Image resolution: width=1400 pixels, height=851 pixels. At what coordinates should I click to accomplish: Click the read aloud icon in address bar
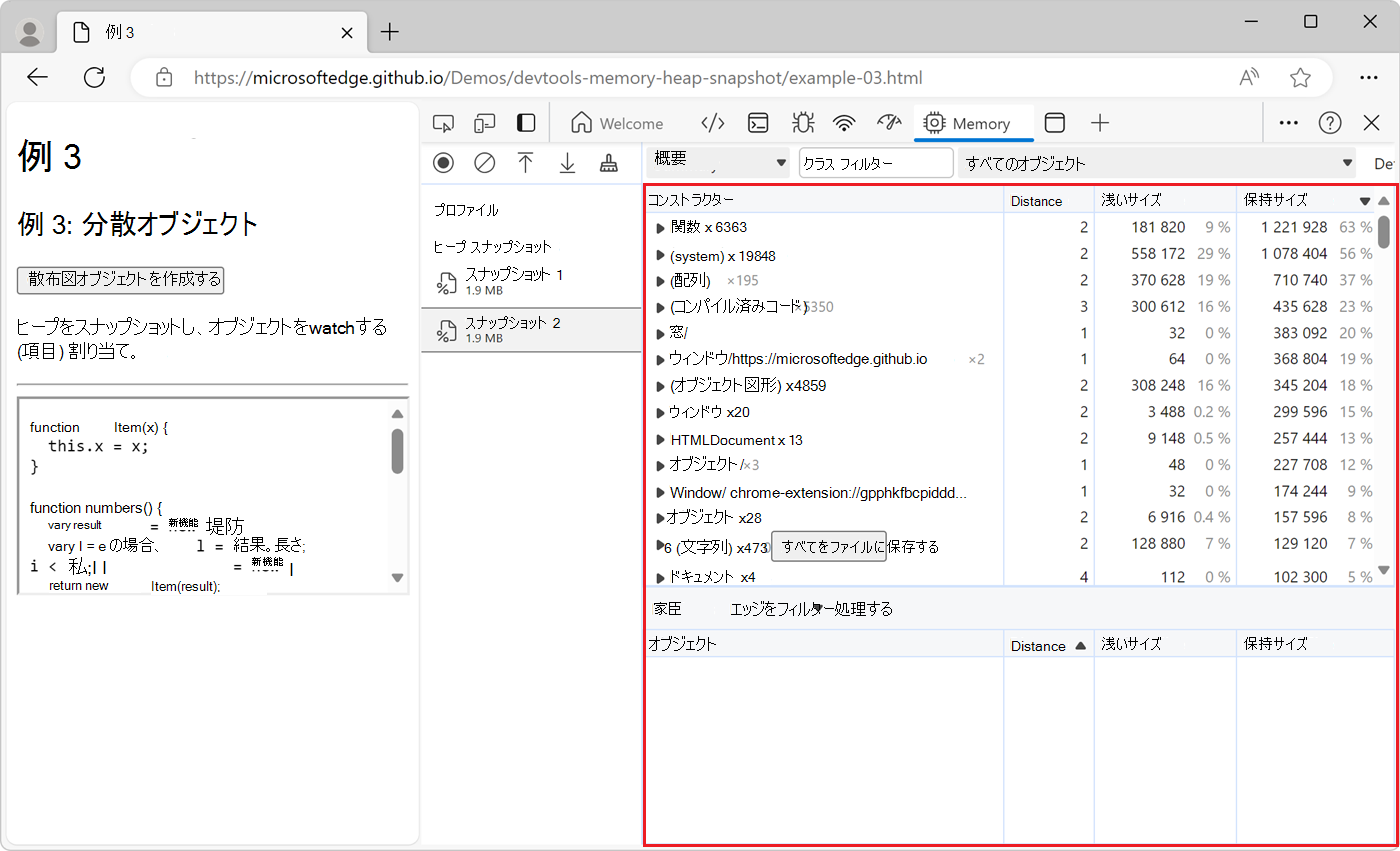pos(1249,77)
